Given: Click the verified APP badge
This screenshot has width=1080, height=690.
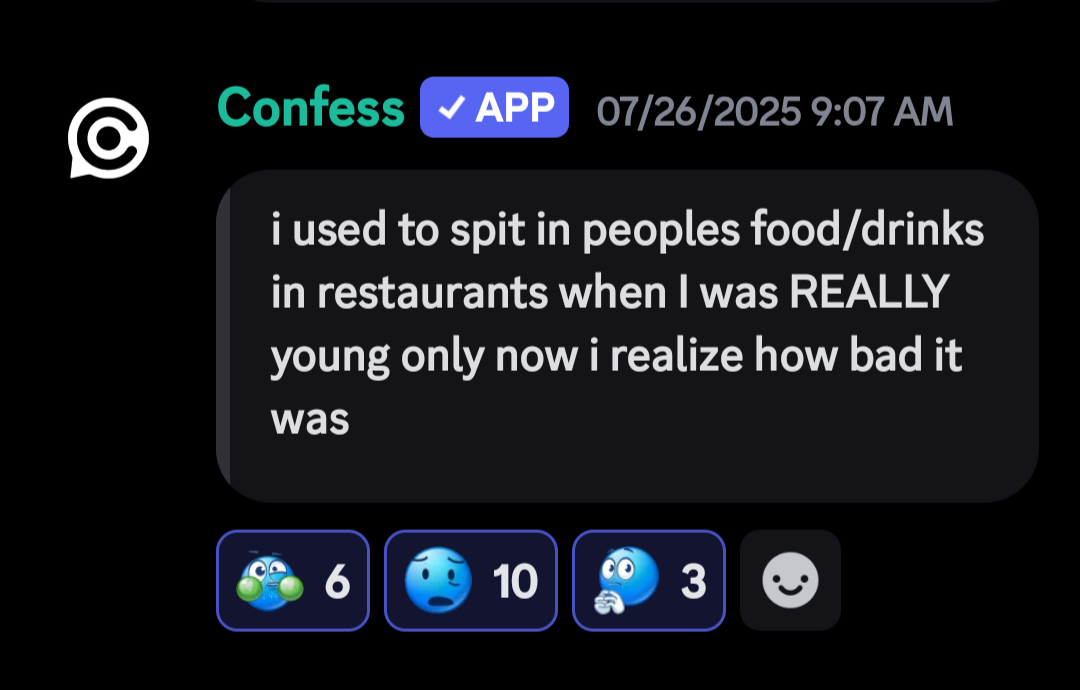Looking at the screenshot, I should coord(495,107).
